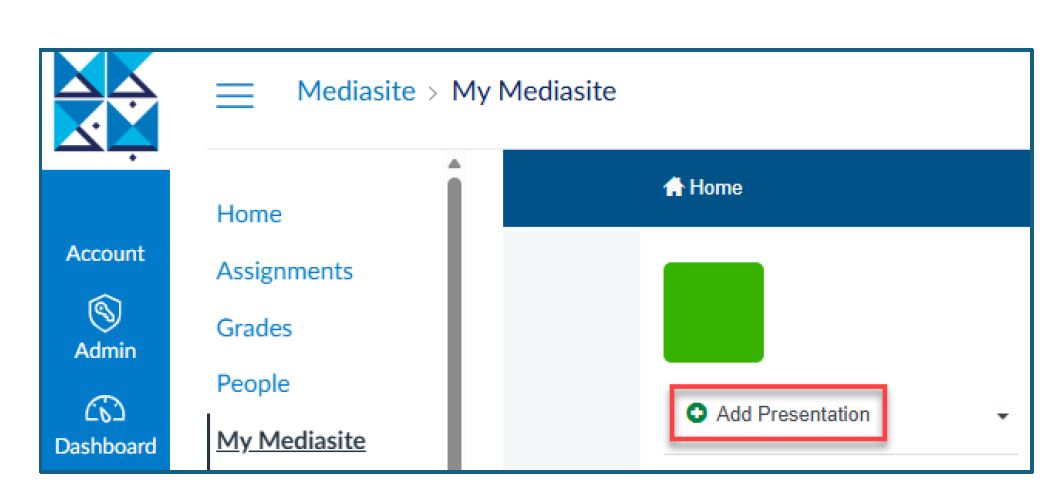
Task: Open Assignments in the course navigation
Action: click(285, 271)
